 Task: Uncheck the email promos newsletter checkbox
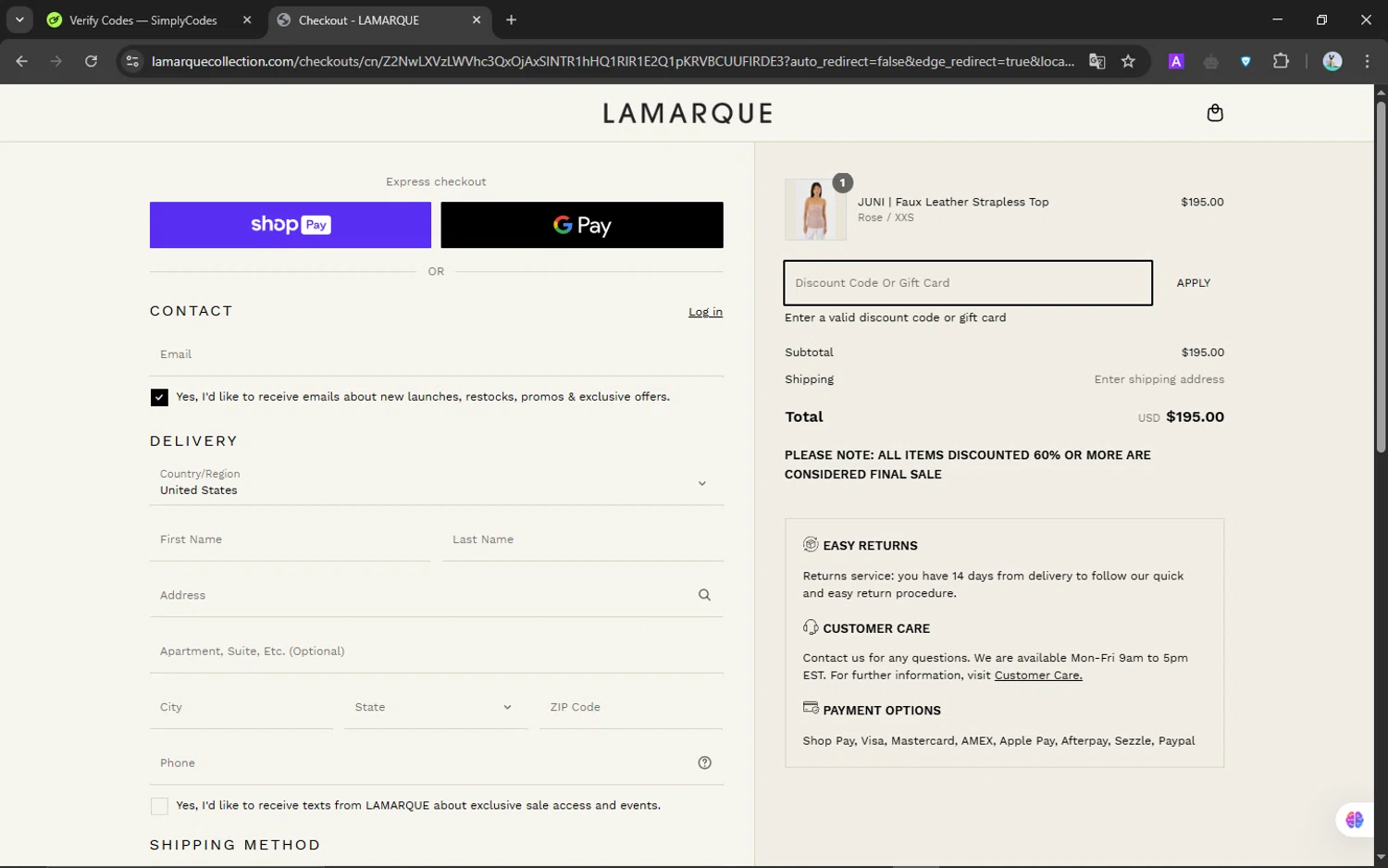159,397
